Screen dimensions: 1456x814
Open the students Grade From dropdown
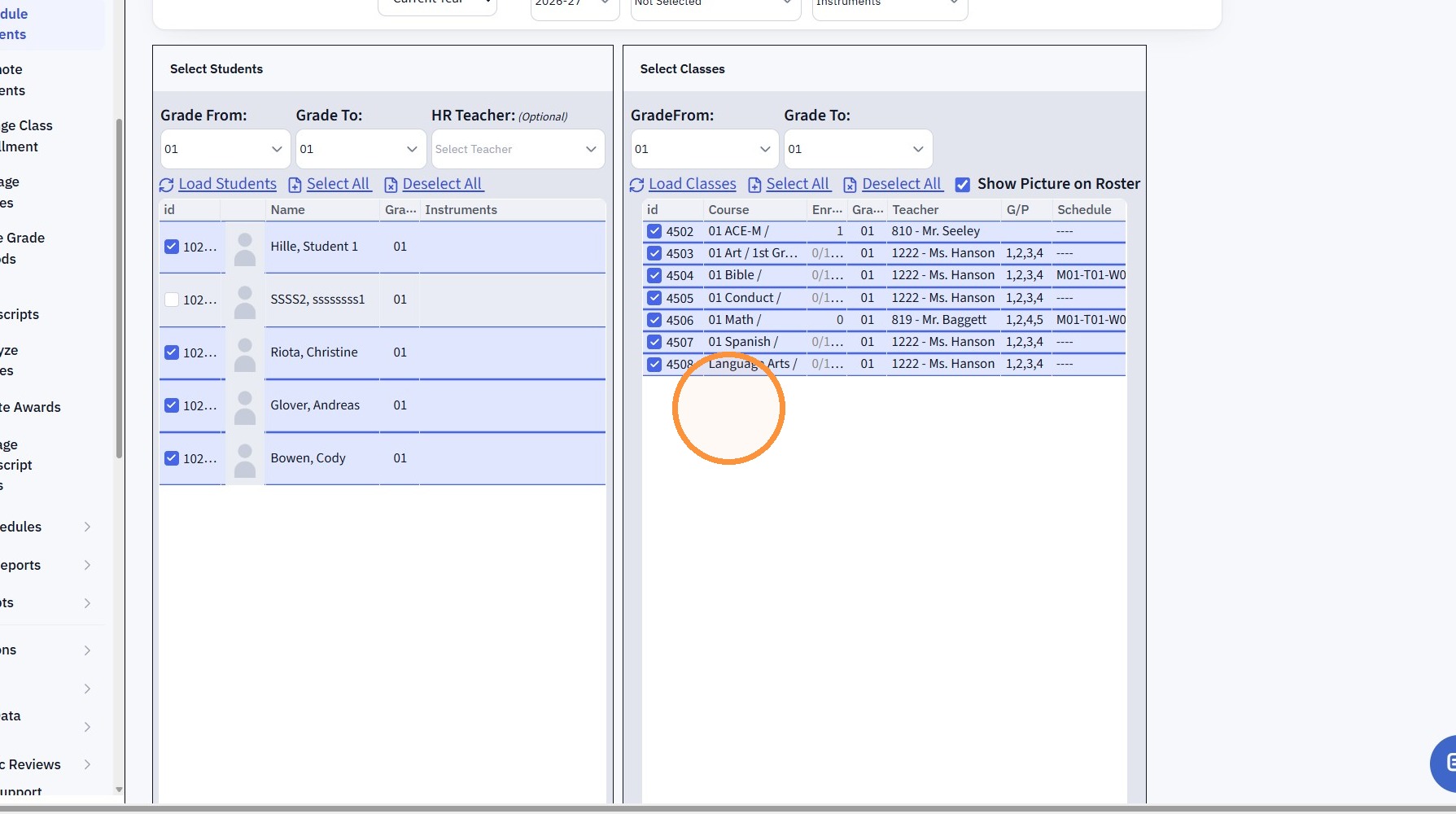[225, 149]
